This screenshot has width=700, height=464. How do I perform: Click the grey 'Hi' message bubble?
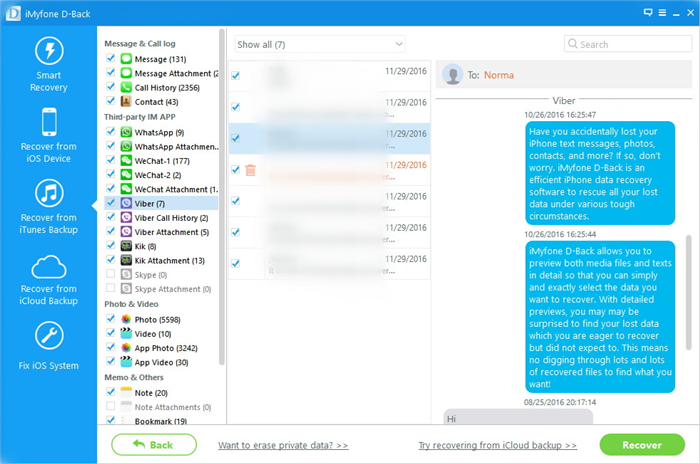(x=518, y=417)
